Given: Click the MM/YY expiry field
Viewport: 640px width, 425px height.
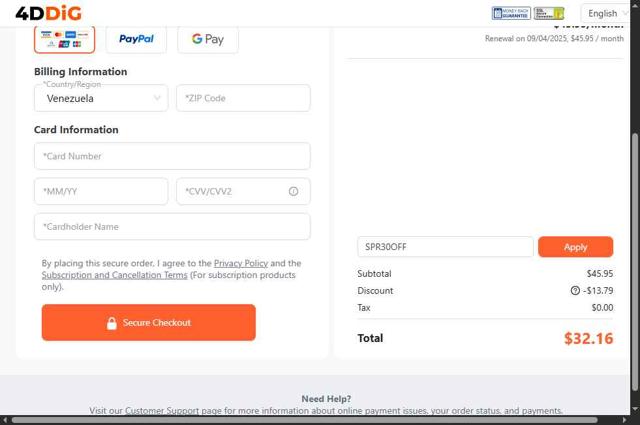Looking at the screenshot, I should (x=101, y=191).
